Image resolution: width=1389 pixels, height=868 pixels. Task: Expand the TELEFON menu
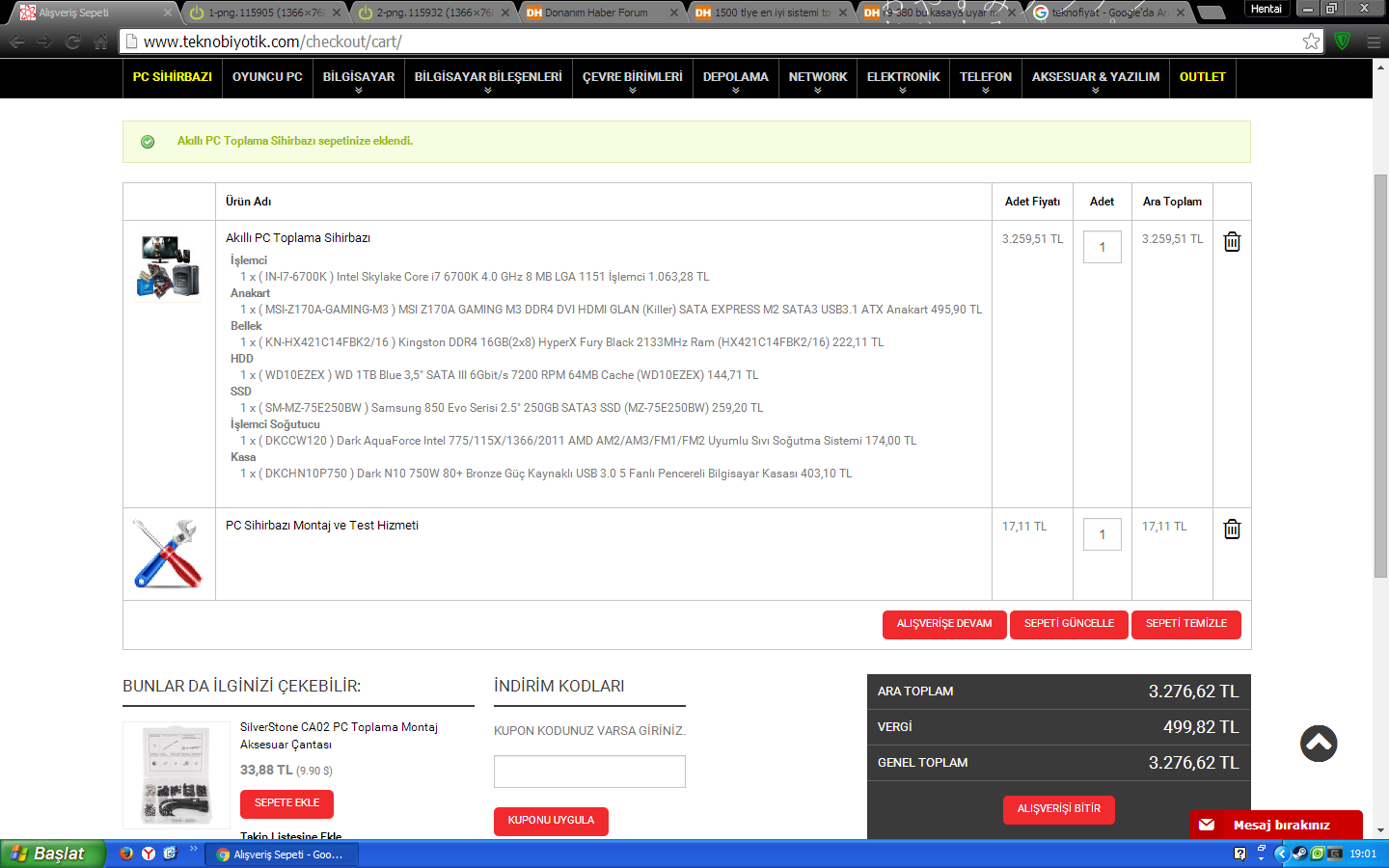986,79
